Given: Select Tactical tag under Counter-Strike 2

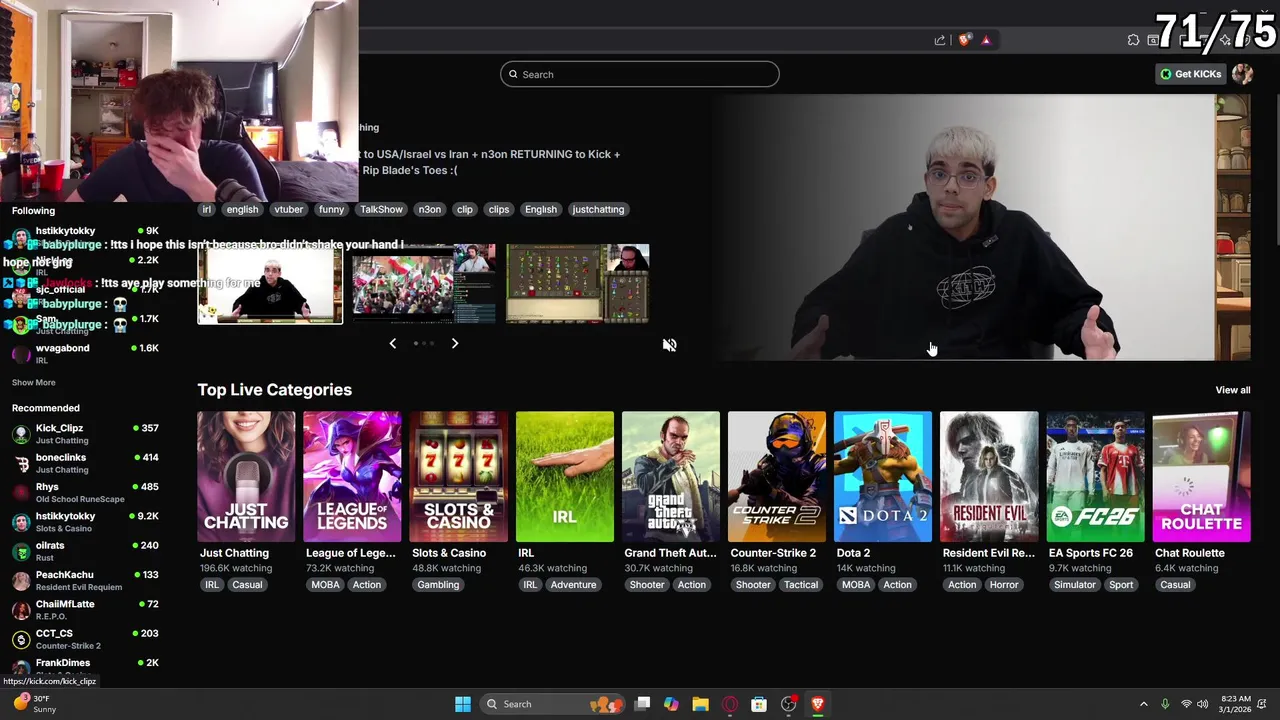Looking at the screenshot, I should (x=801, y=585).
